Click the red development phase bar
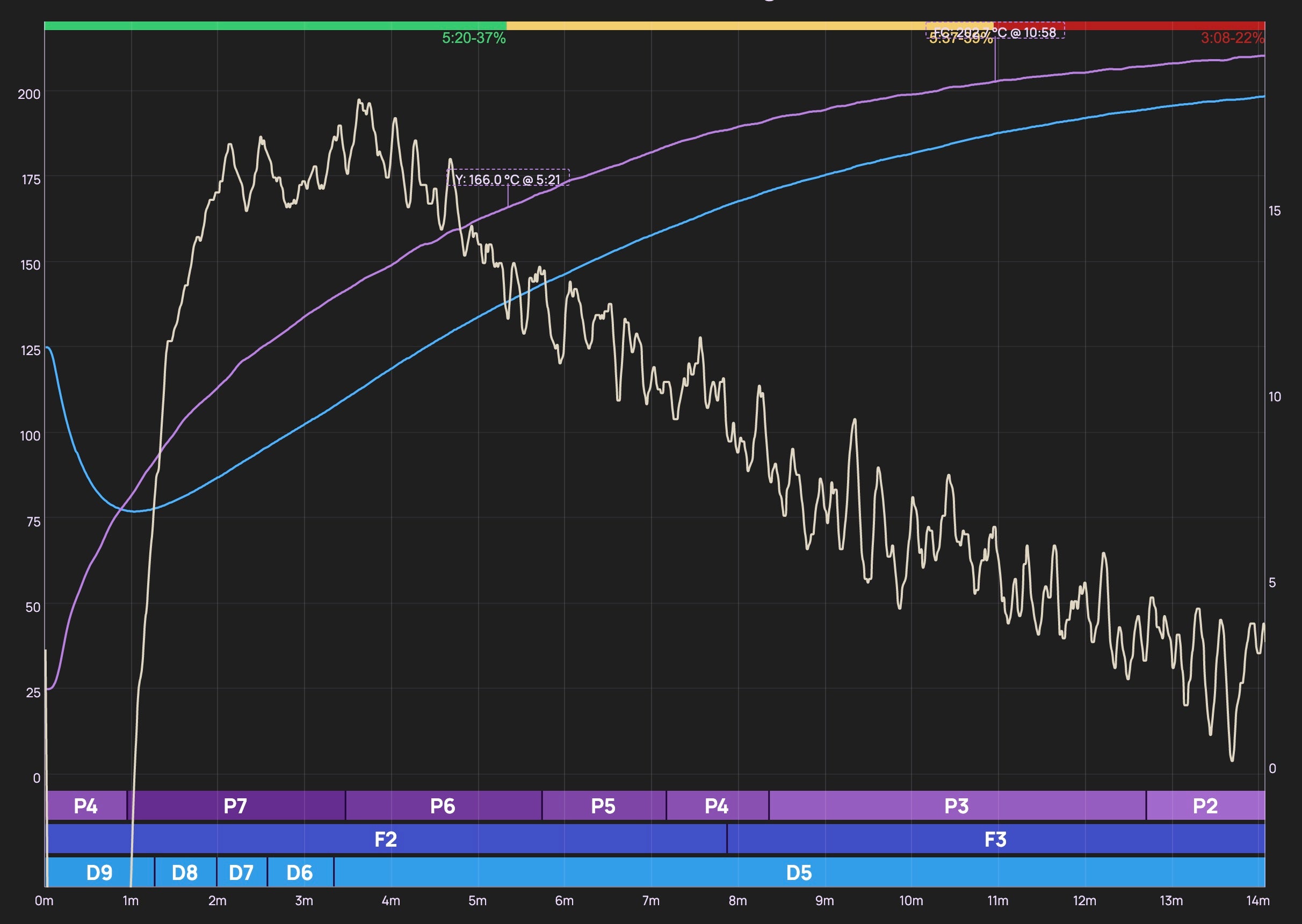 tap(1129, 26)
